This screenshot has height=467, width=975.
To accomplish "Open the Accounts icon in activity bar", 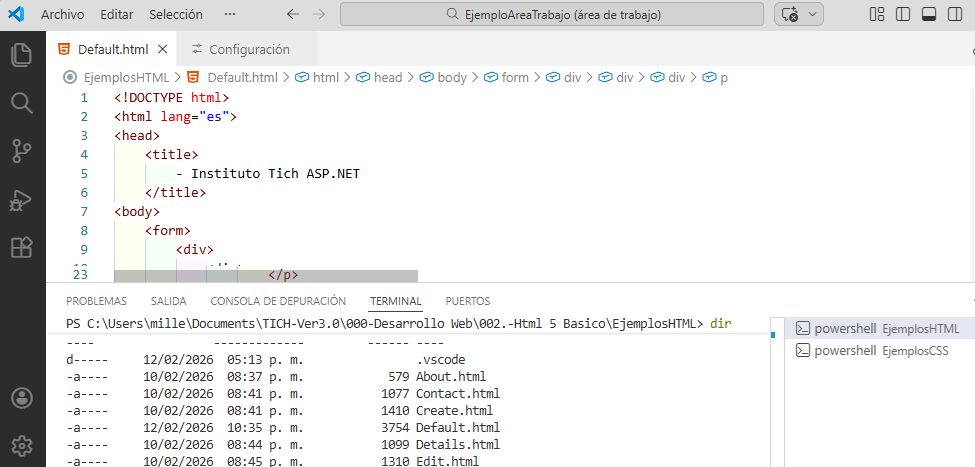I will [21, 397].
